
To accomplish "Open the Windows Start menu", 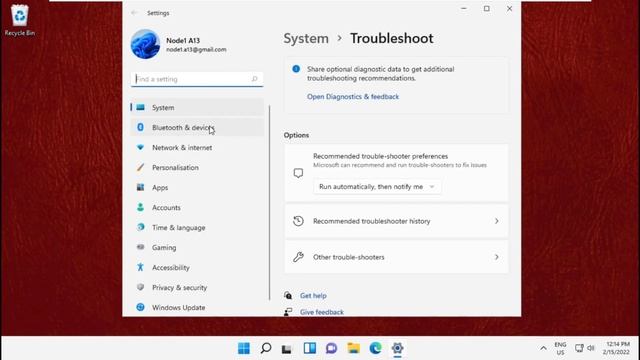I will pos(244,348).
